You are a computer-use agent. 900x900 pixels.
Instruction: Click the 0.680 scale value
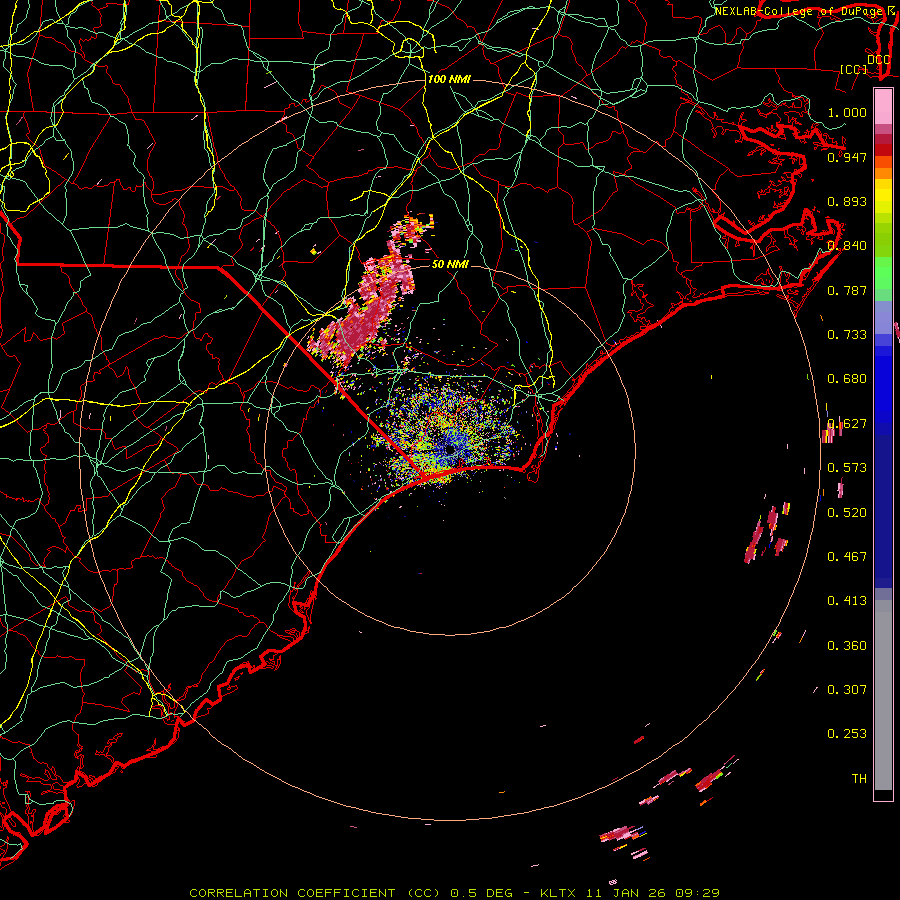click(x=847, y=379)
